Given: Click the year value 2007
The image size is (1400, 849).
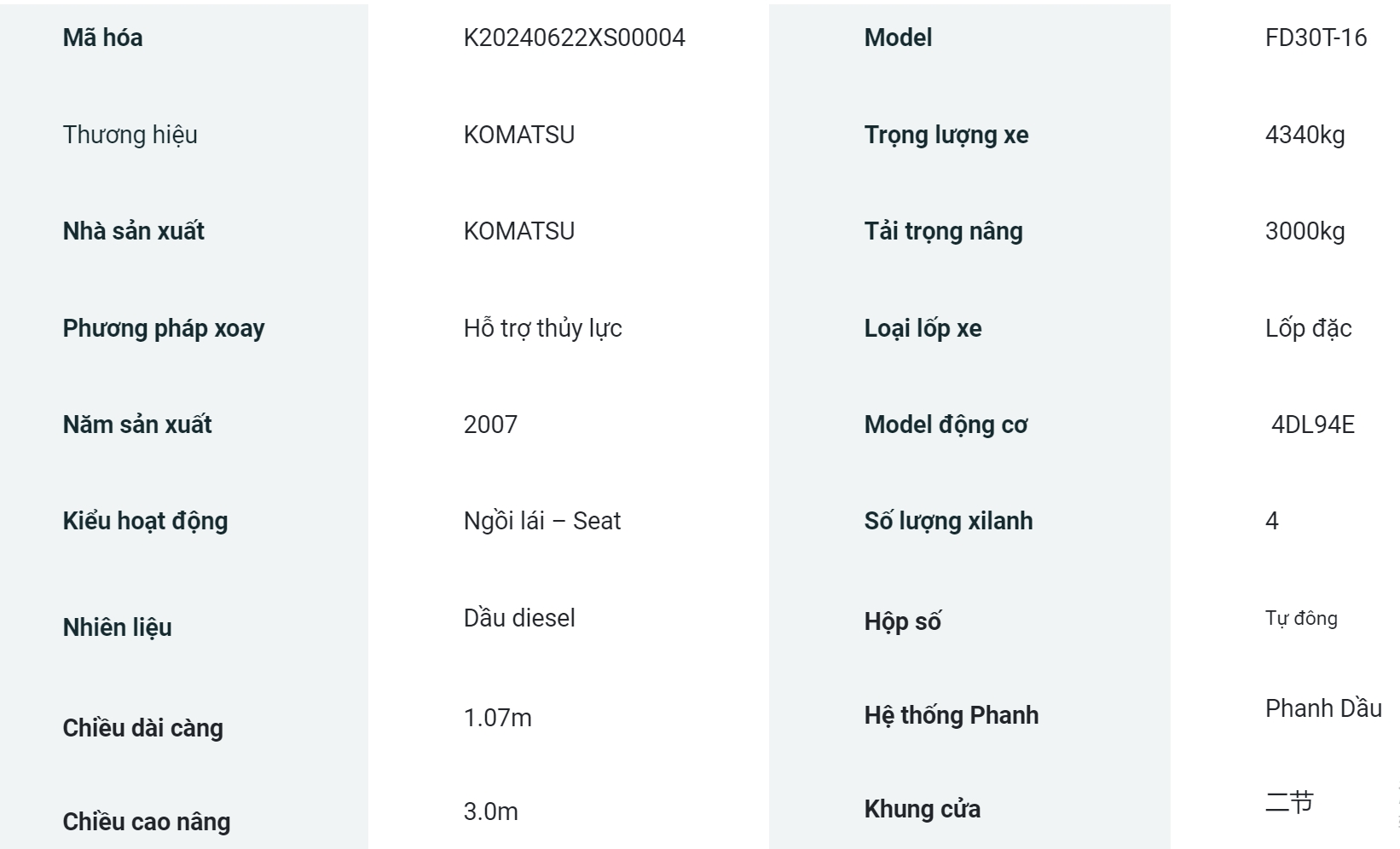Looking at the screenshot, I should [490, 424].
